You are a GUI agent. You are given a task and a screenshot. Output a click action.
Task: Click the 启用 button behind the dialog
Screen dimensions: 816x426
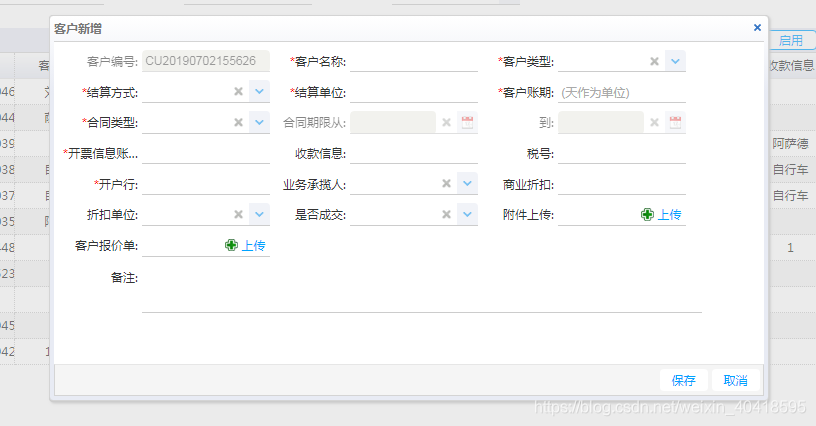(791, 41)
